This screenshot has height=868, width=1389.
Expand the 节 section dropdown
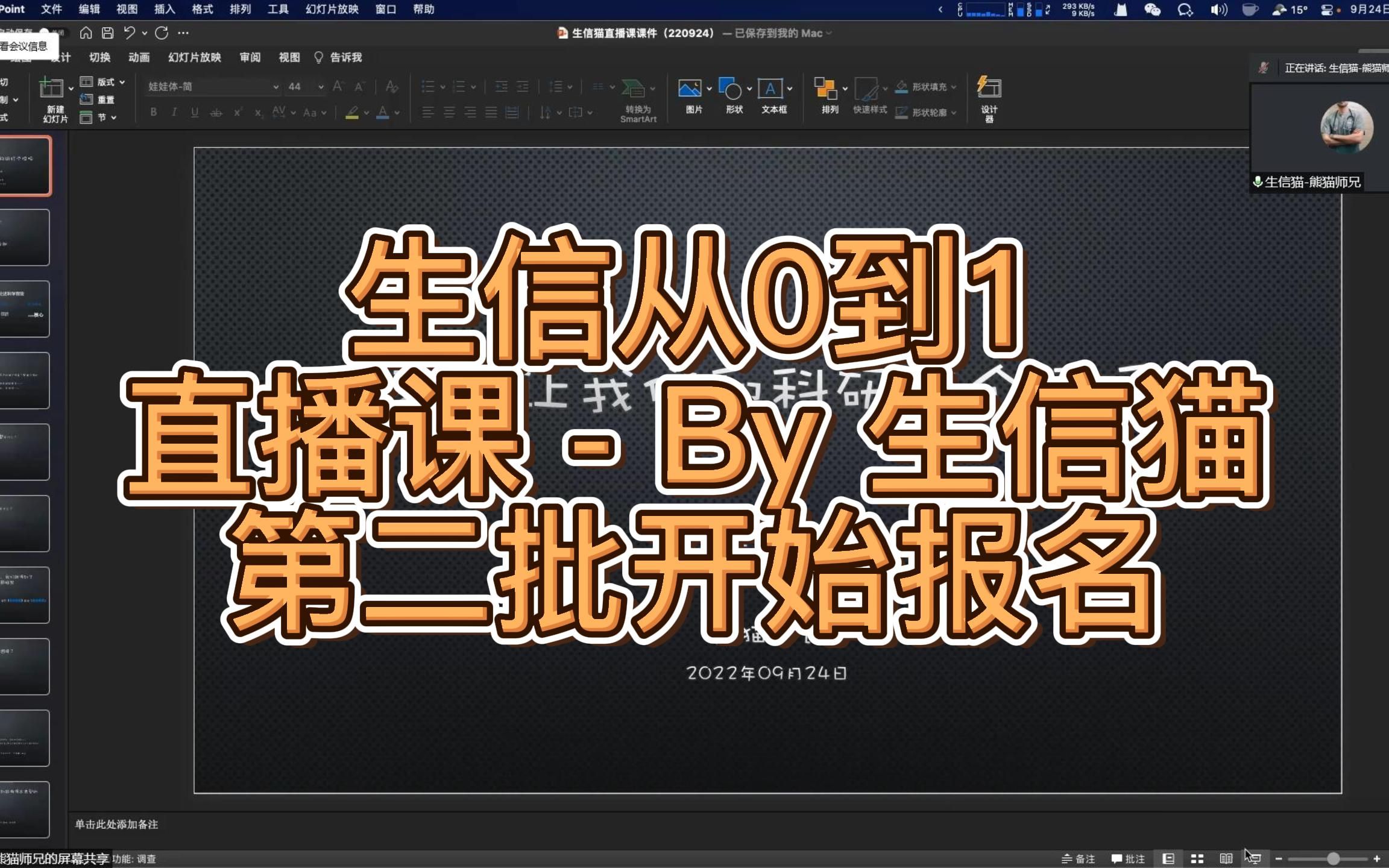113,118
